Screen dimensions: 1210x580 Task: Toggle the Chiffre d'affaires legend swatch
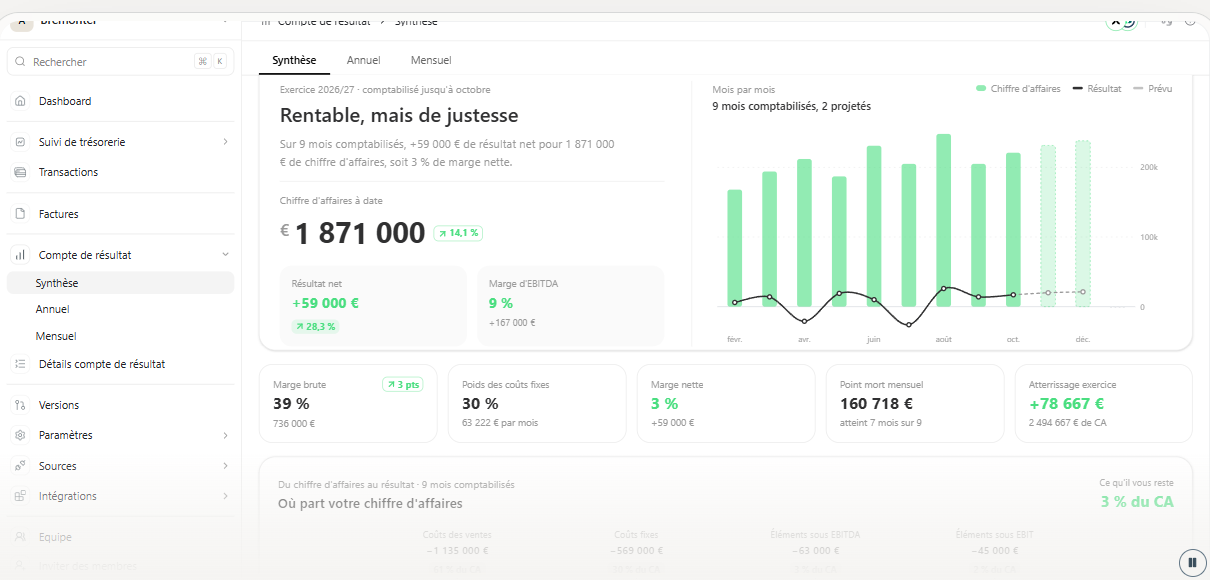coord(981,89)
